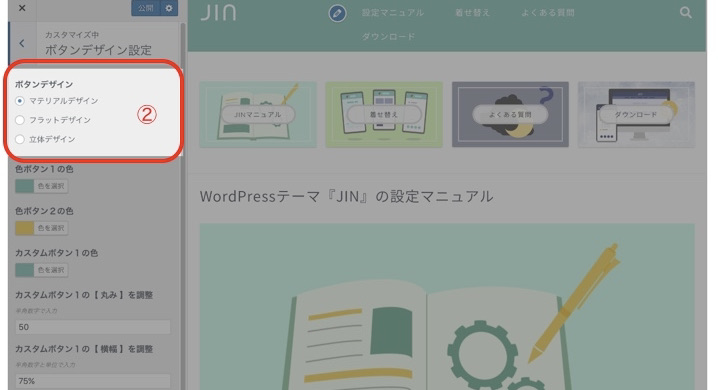The width and height of the screenshot is (718, 390).
Task: Click the pencil edit shortcut icon
Action: (x=337, y=13)
